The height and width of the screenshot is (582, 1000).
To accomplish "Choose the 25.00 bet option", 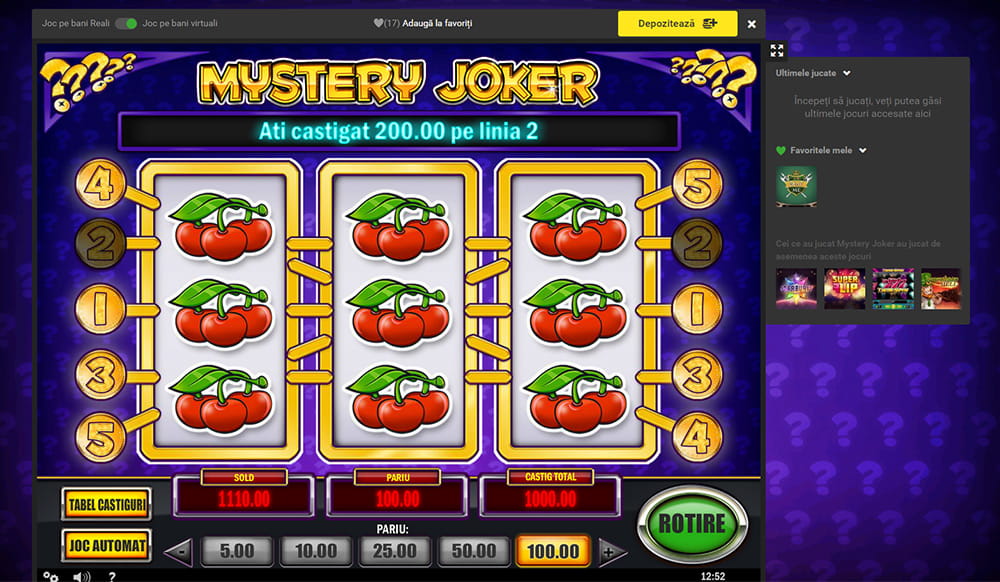I will tap(394, 551).
